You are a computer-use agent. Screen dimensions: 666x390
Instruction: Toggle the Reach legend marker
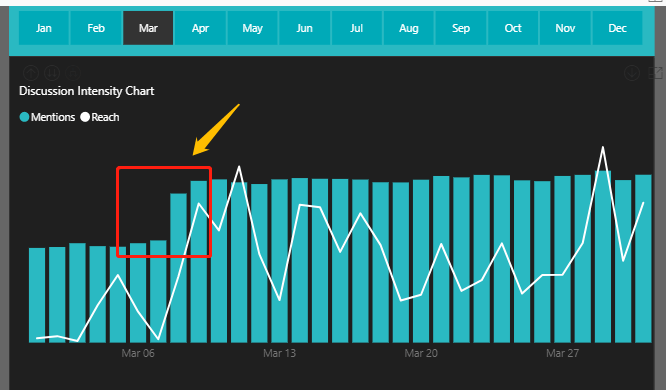coord(85,117)
